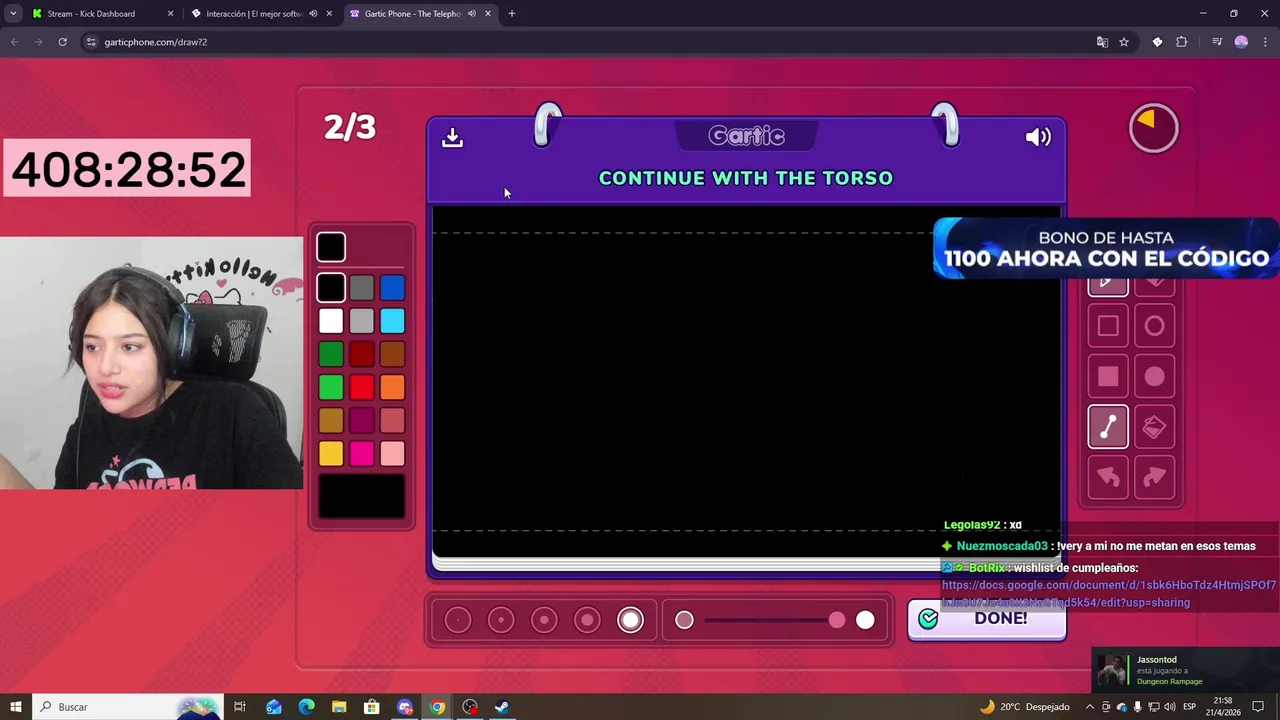The width and height of the screenshot is (1280, 720).
Task: Mute the Gartic Phone sound
Action: click(x=1038, y=137)
